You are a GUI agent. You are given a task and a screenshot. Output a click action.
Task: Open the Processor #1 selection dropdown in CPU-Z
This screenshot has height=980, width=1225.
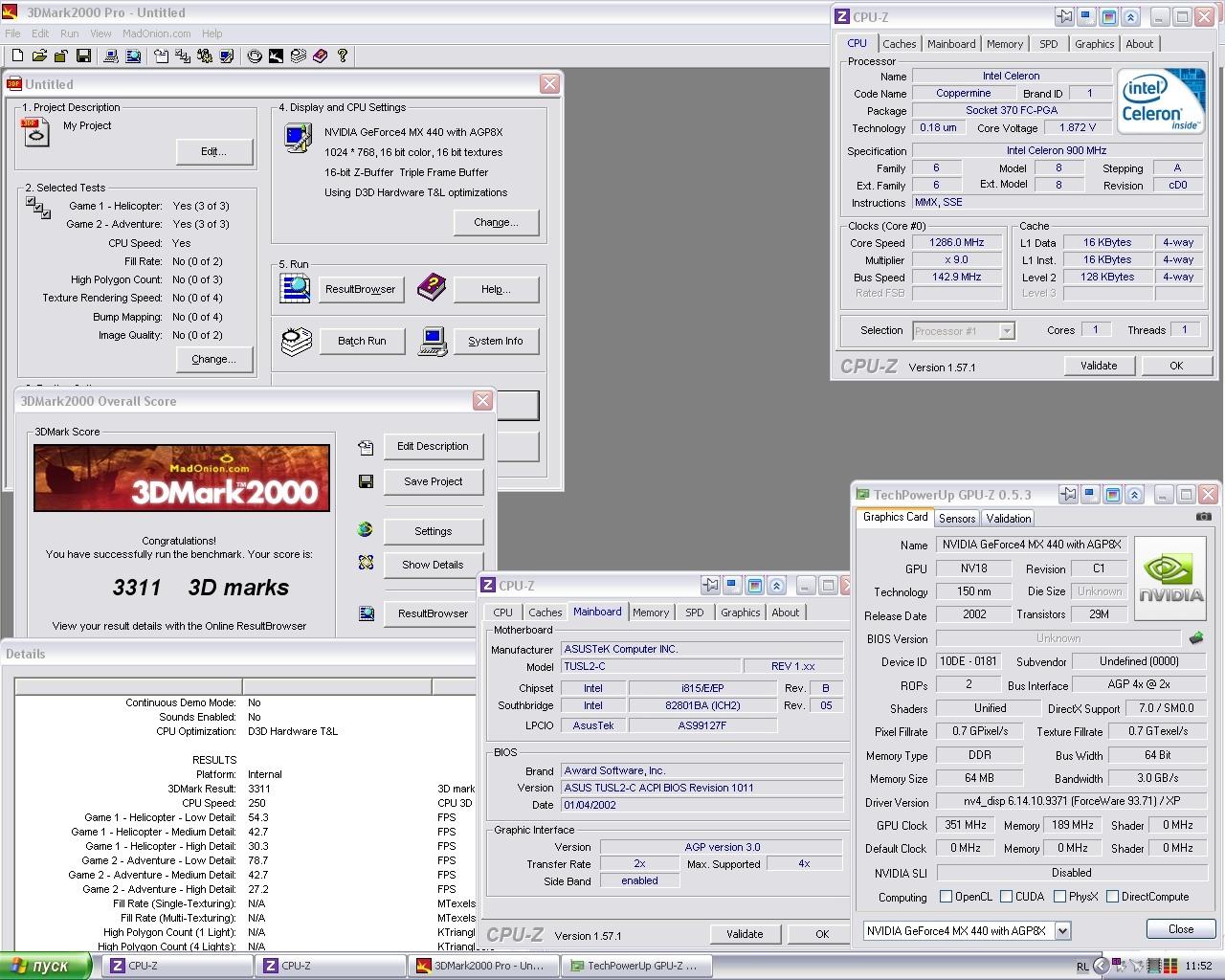click(x=1006, y=331)
